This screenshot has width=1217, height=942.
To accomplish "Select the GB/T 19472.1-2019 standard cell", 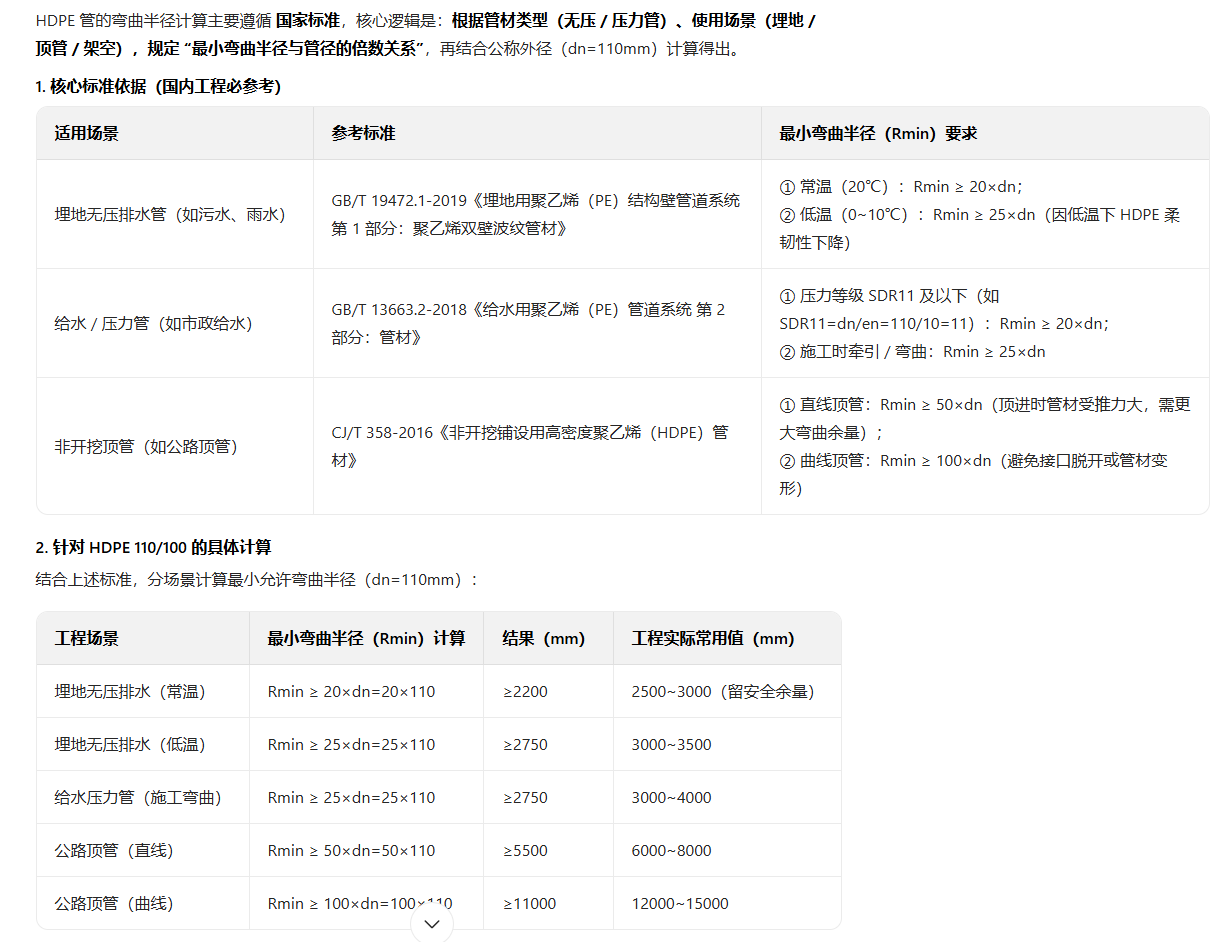I will pos(535,214).
